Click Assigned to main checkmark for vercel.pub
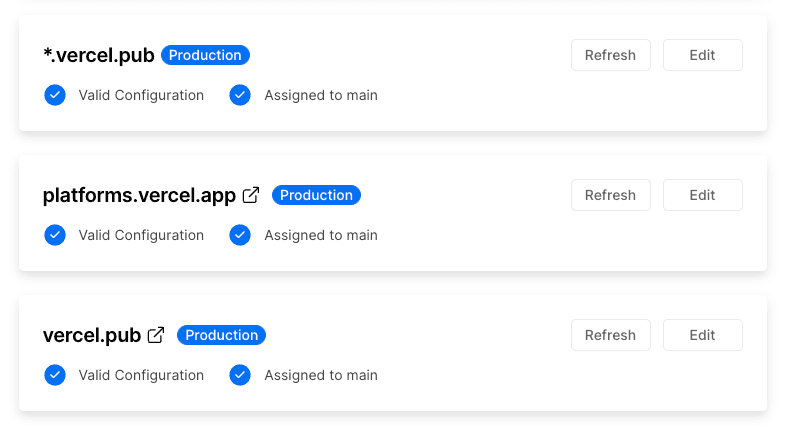 (240, 375)
